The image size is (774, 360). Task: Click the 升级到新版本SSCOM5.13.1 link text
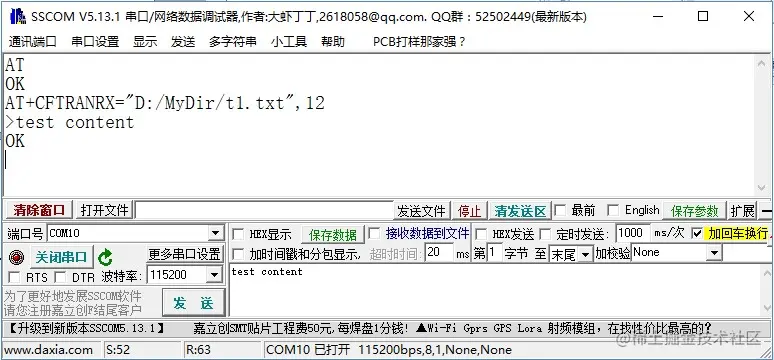pyautogui.click(x=86, y=328)
